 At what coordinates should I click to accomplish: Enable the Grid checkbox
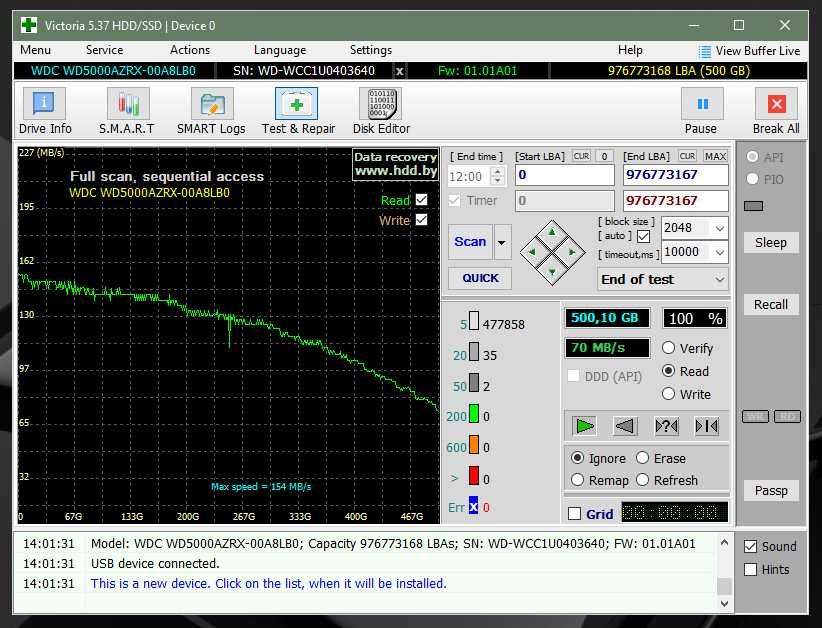point(574,514)
